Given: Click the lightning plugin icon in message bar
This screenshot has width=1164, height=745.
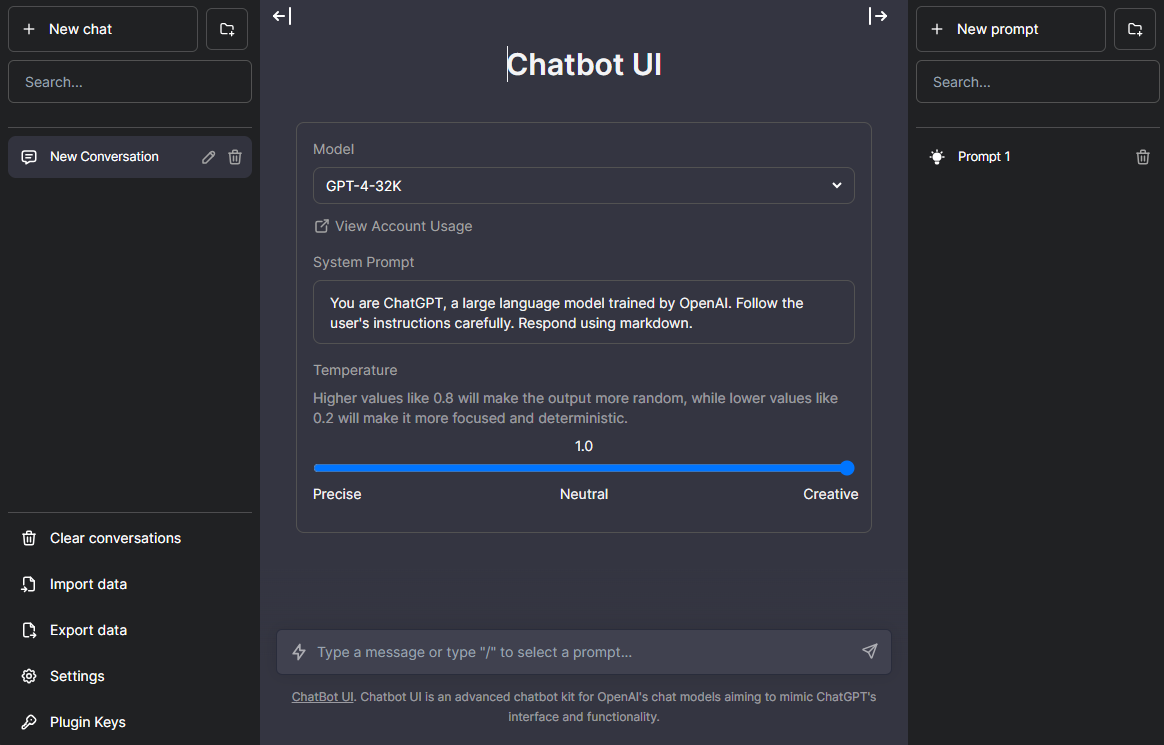Looking at the screenshot, I should click(x=298, y=652).
